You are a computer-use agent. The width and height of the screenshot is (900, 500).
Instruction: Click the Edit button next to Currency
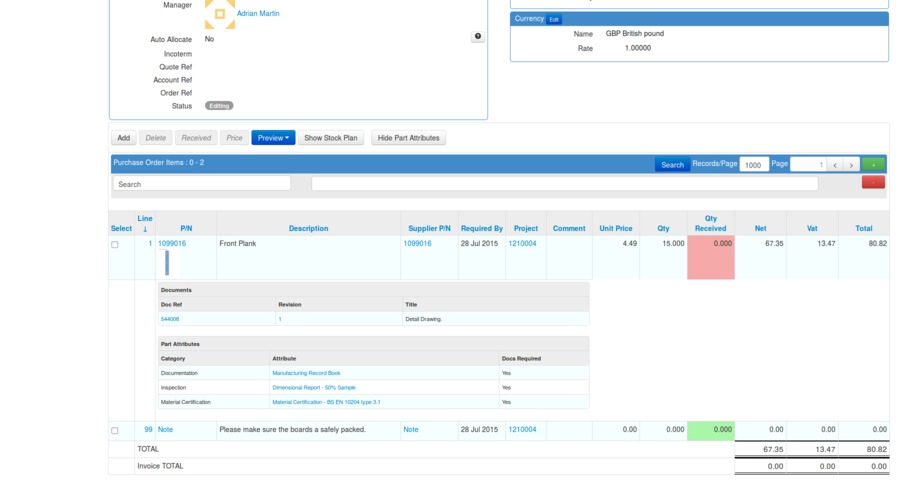[554, 19]
